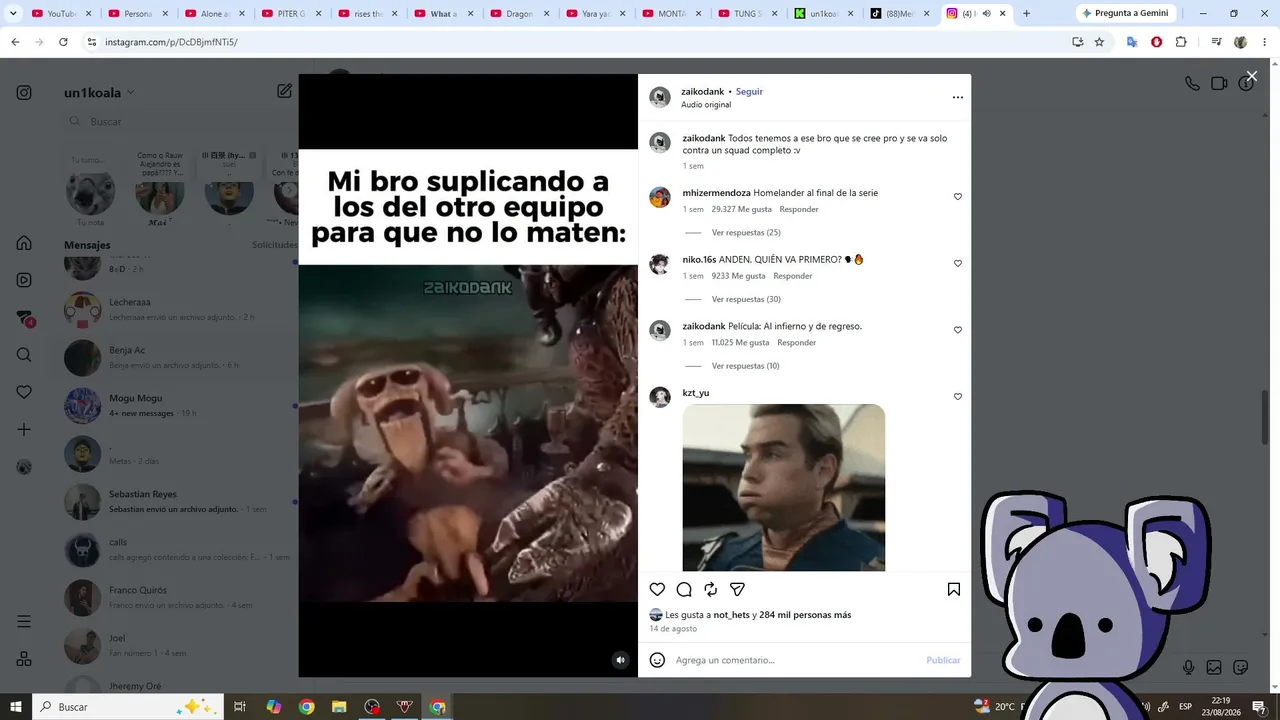1280x720 pixels.
Task: Expand the 10 replies under zaikodank's comment
Action: coord(746,366)
